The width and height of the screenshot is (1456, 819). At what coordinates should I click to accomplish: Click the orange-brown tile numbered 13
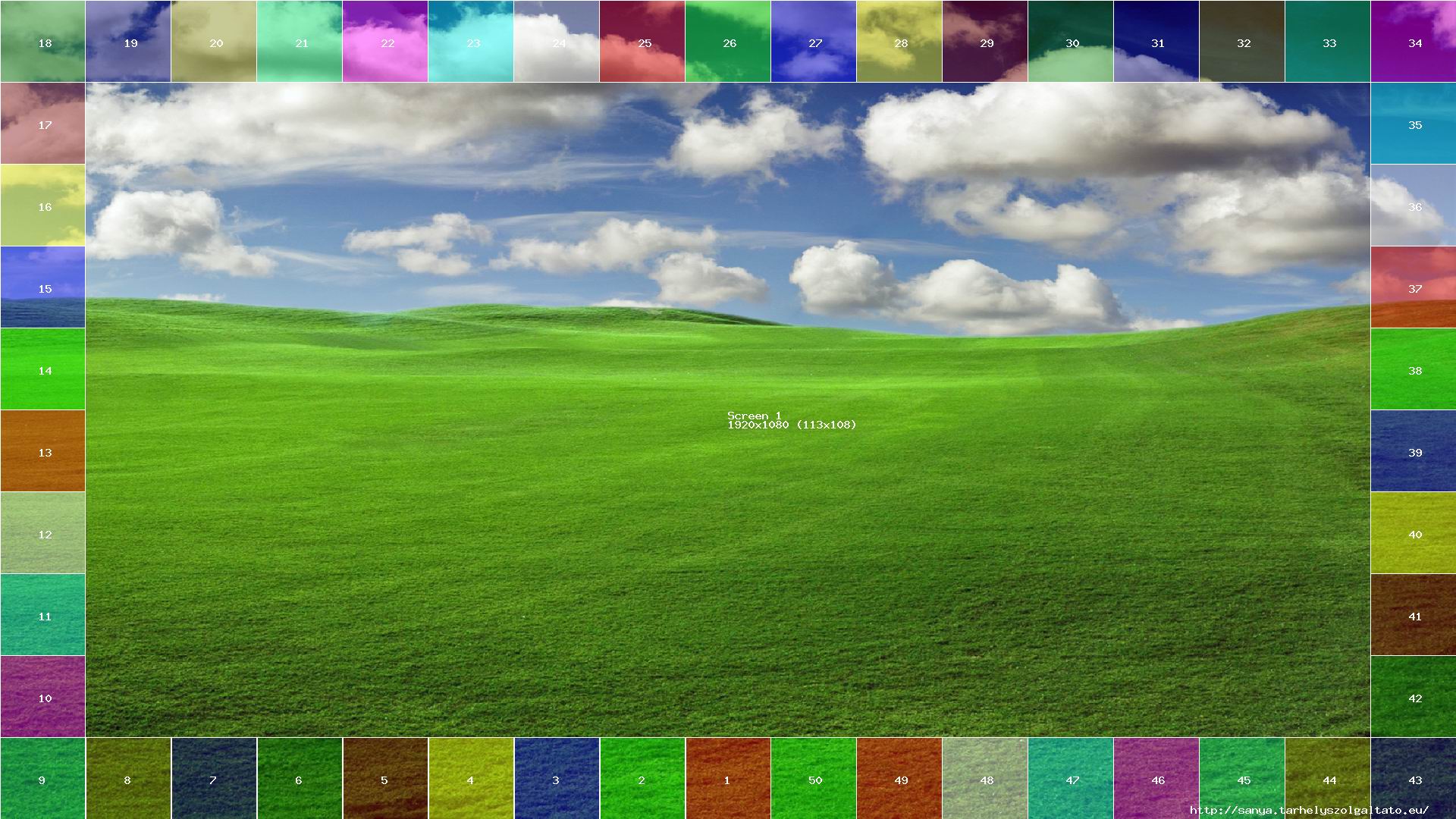42,450
